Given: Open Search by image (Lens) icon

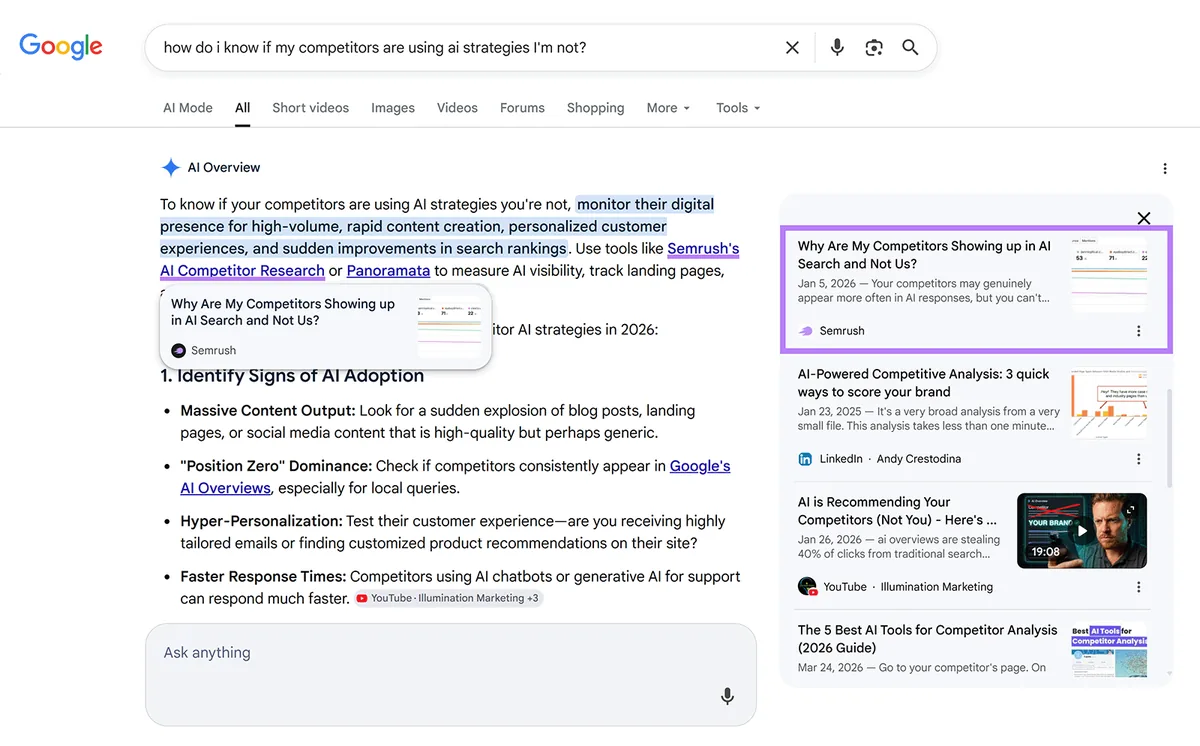Looking at the screenshot, I should tap(874, 47).
